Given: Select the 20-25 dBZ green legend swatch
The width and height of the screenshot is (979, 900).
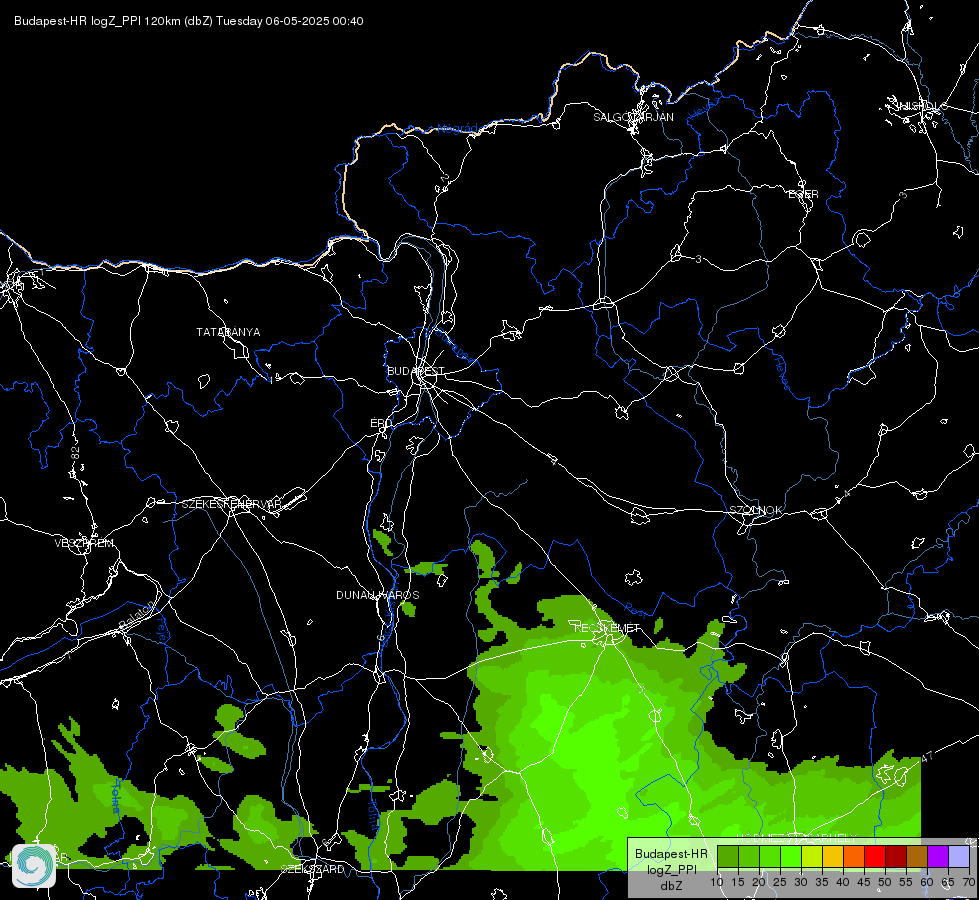Looking at the screenshot, I should 770,857.
